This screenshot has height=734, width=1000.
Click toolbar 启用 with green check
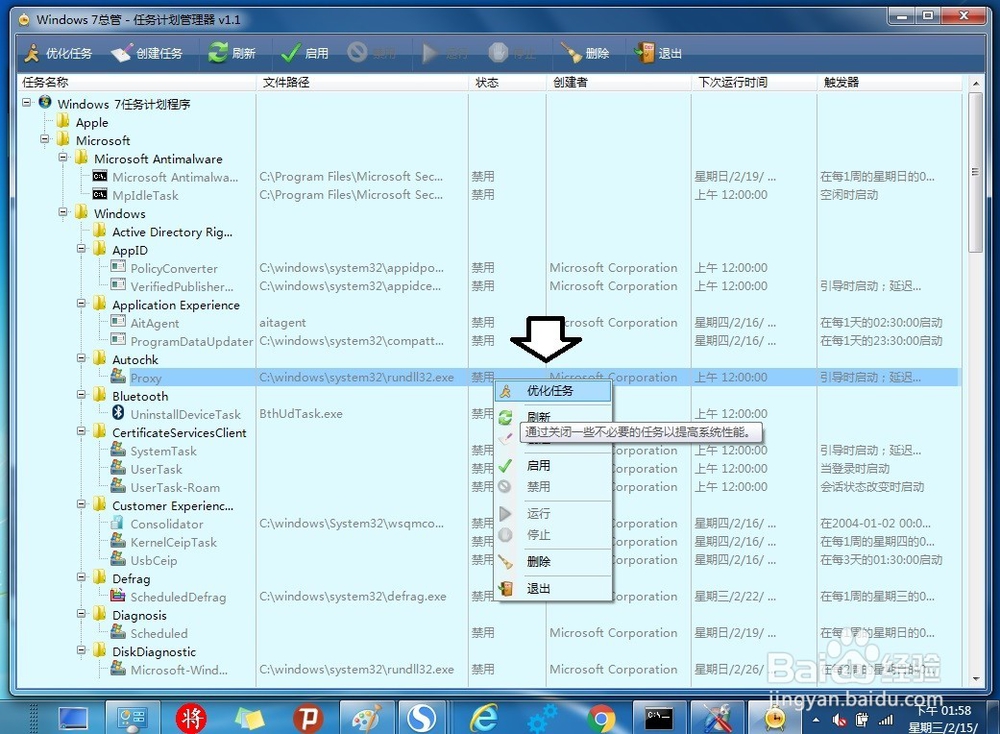pyautogui.click(x=305, y=53)
